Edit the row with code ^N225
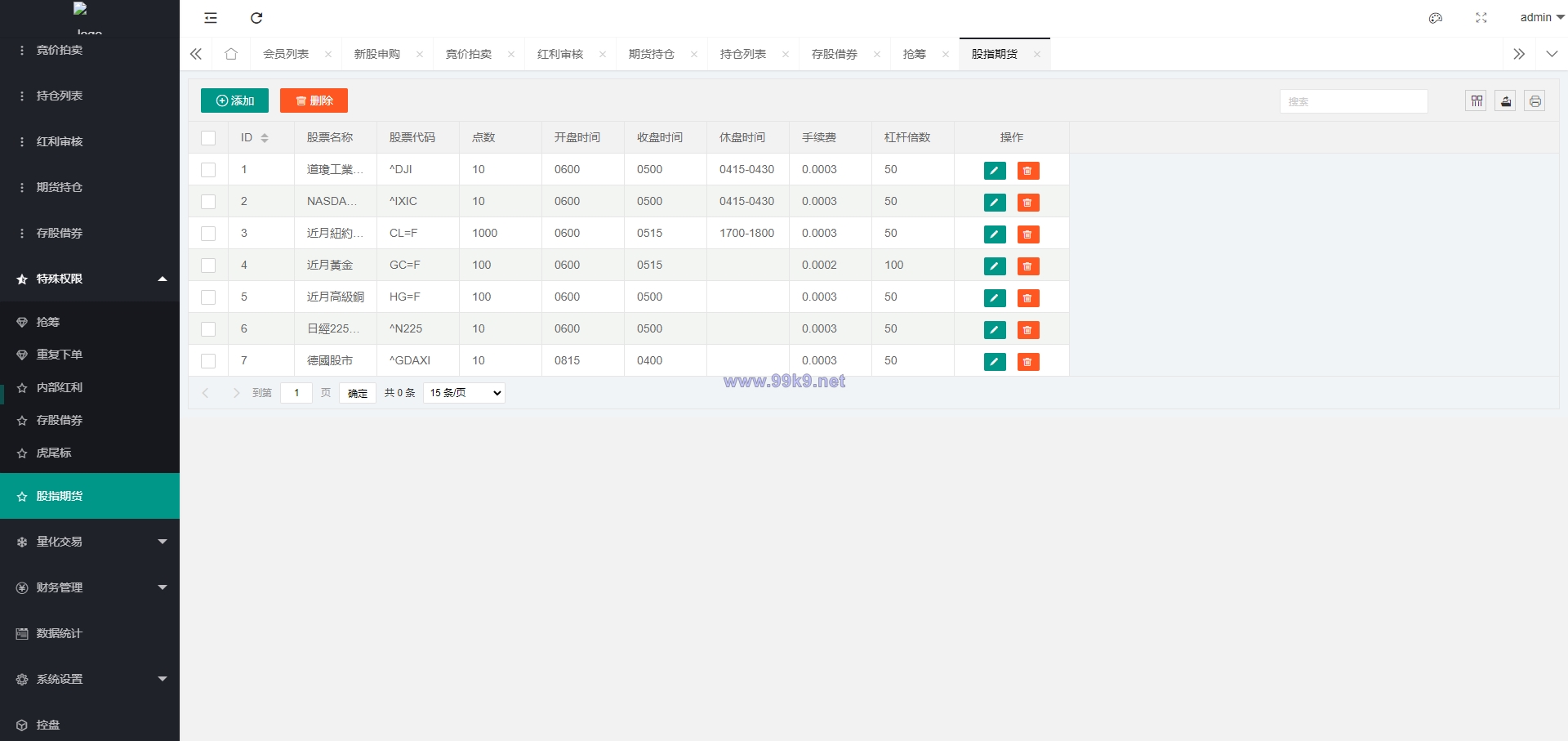This screenshot has width=1568, height=741. (x=995, y=329)
